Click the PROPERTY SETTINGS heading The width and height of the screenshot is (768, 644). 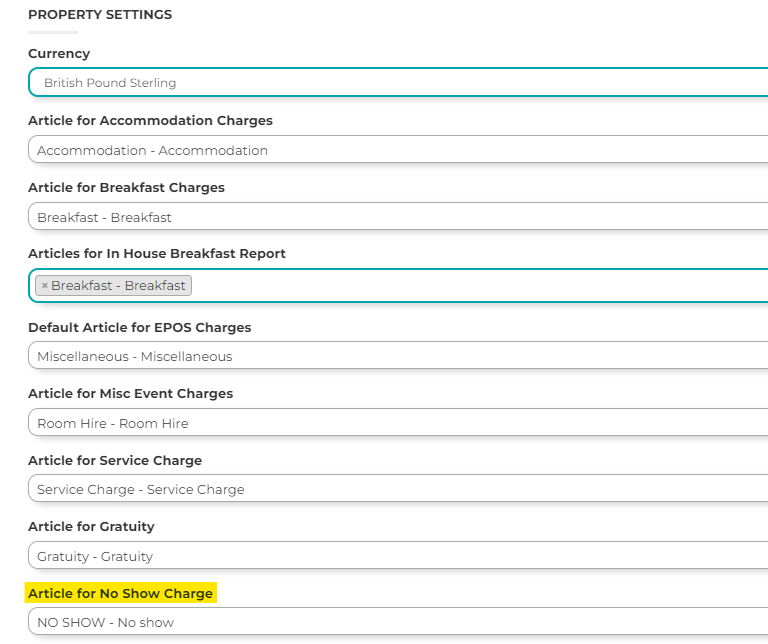100,15
